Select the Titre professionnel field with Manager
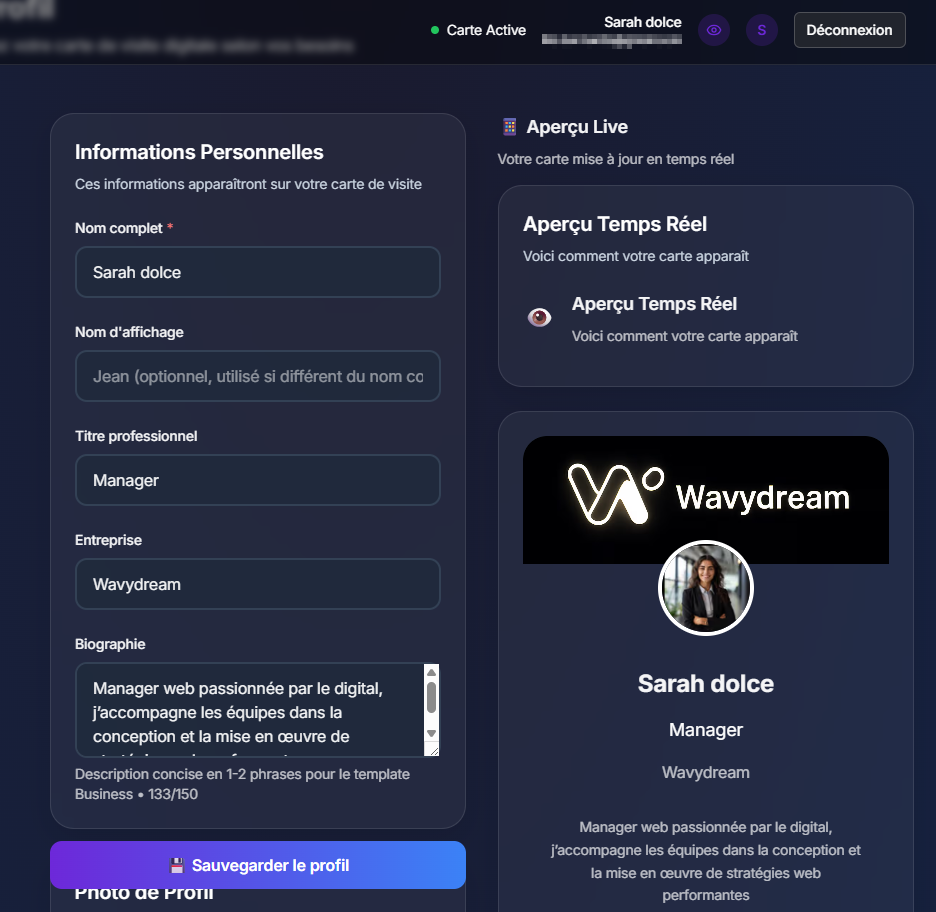Image resolution: width=936 pixels, height=912 pixels. coord(258,480)
